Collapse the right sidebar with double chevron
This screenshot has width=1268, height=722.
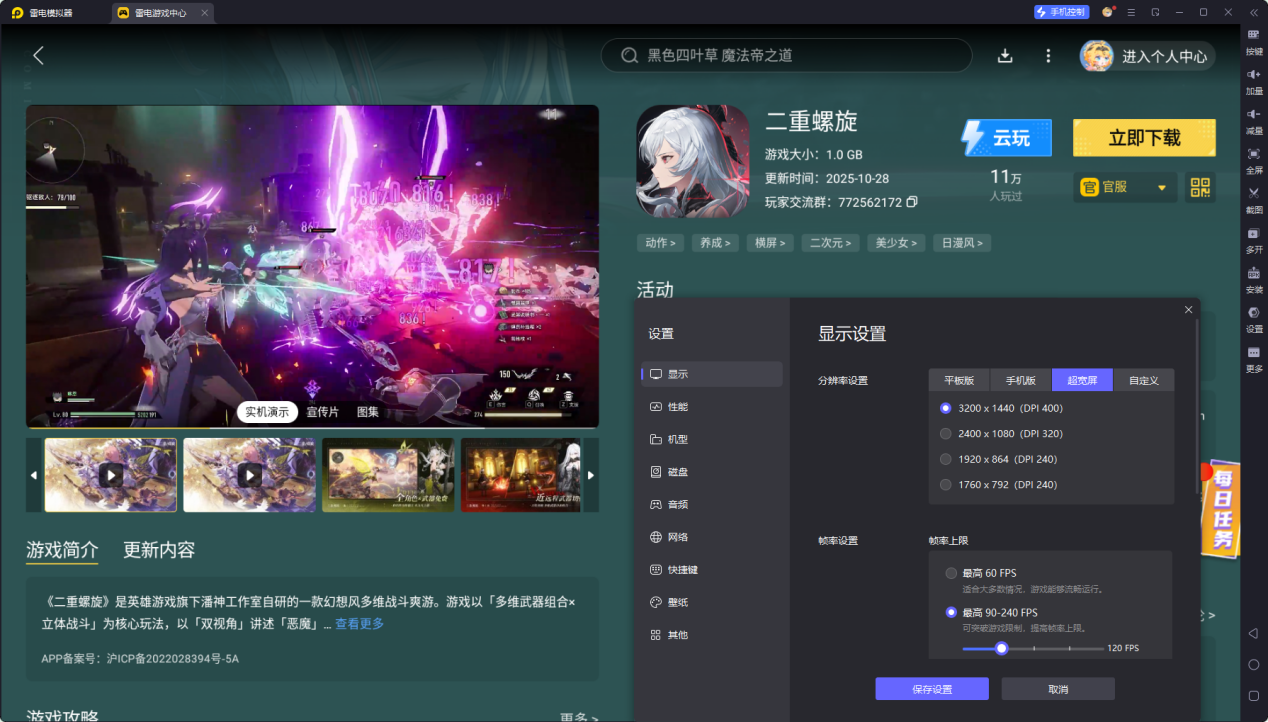point(1254,12)
